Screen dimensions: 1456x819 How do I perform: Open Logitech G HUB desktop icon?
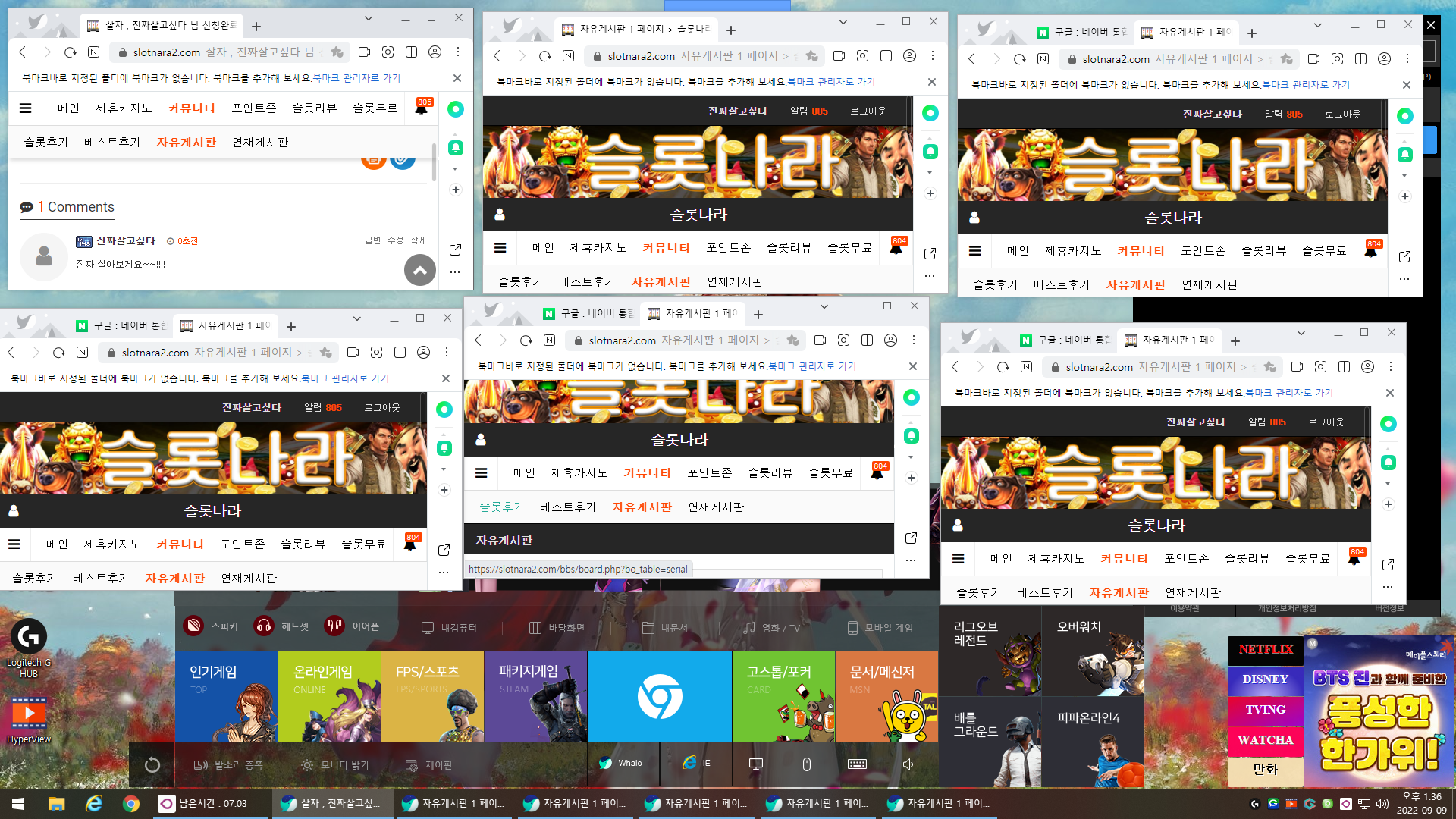point(29,648)
